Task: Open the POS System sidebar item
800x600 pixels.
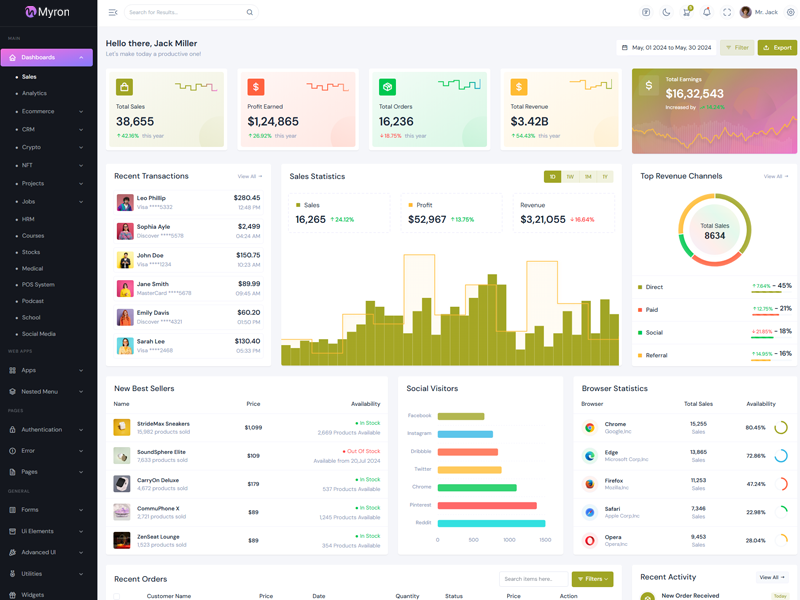Action: tap(38, 285)
